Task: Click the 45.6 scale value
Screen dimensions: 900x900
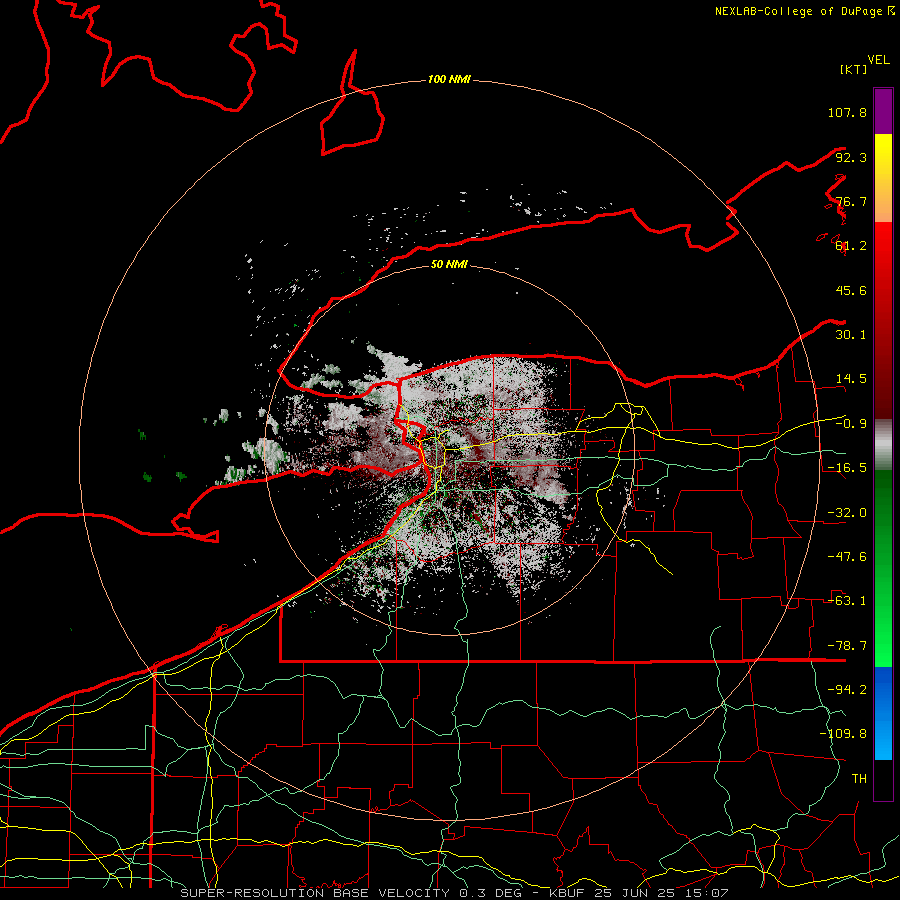Action: click(851, 290)
